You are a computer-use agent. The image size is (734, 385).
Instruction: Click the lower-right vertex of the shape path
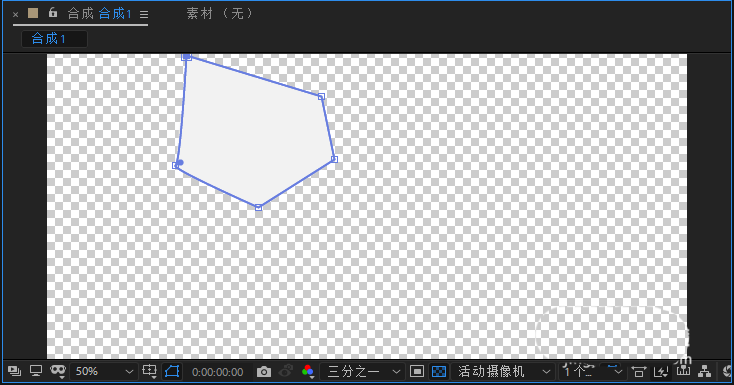[334, 159]
